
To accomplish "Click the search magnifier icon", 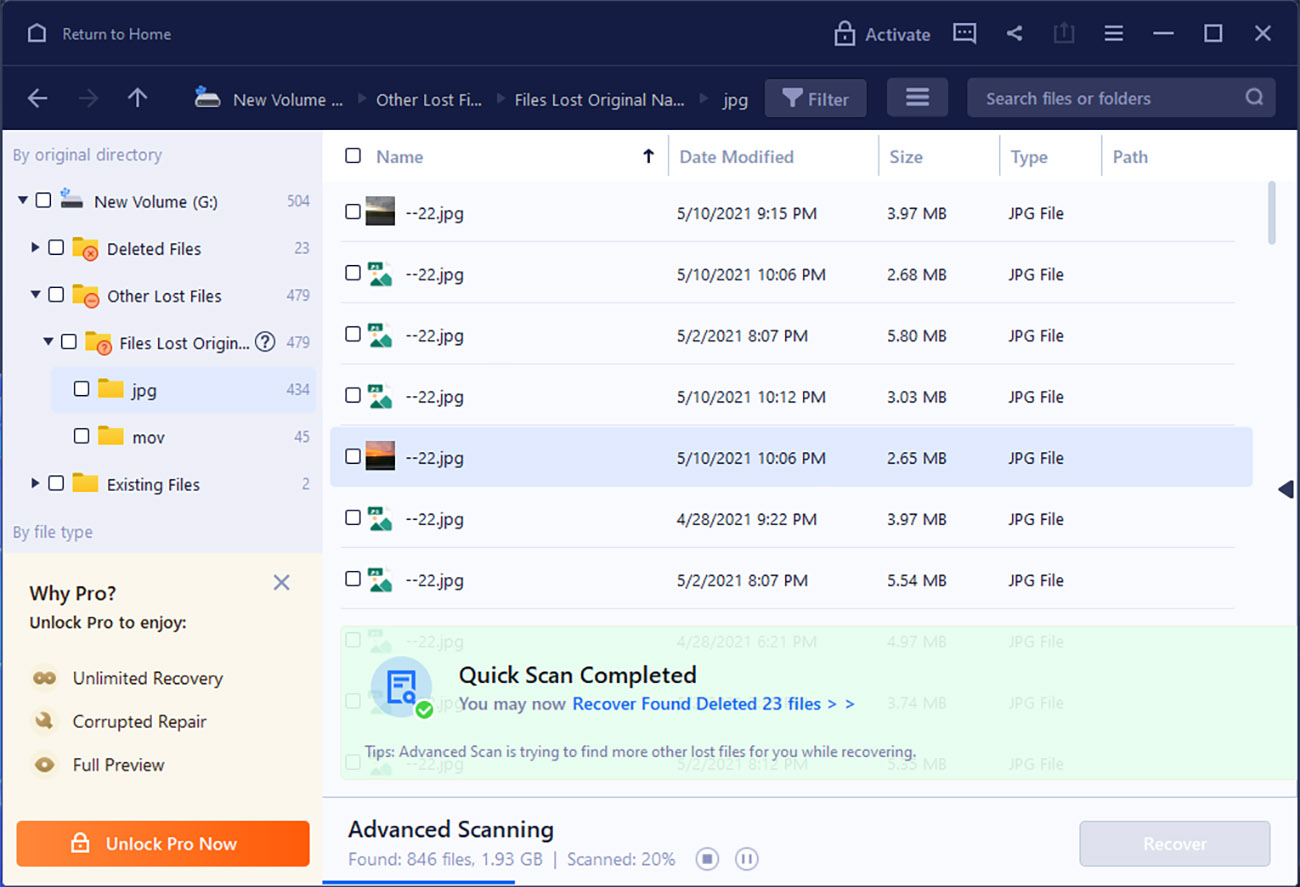I will pyautogui.click(x=1254, y=98).
